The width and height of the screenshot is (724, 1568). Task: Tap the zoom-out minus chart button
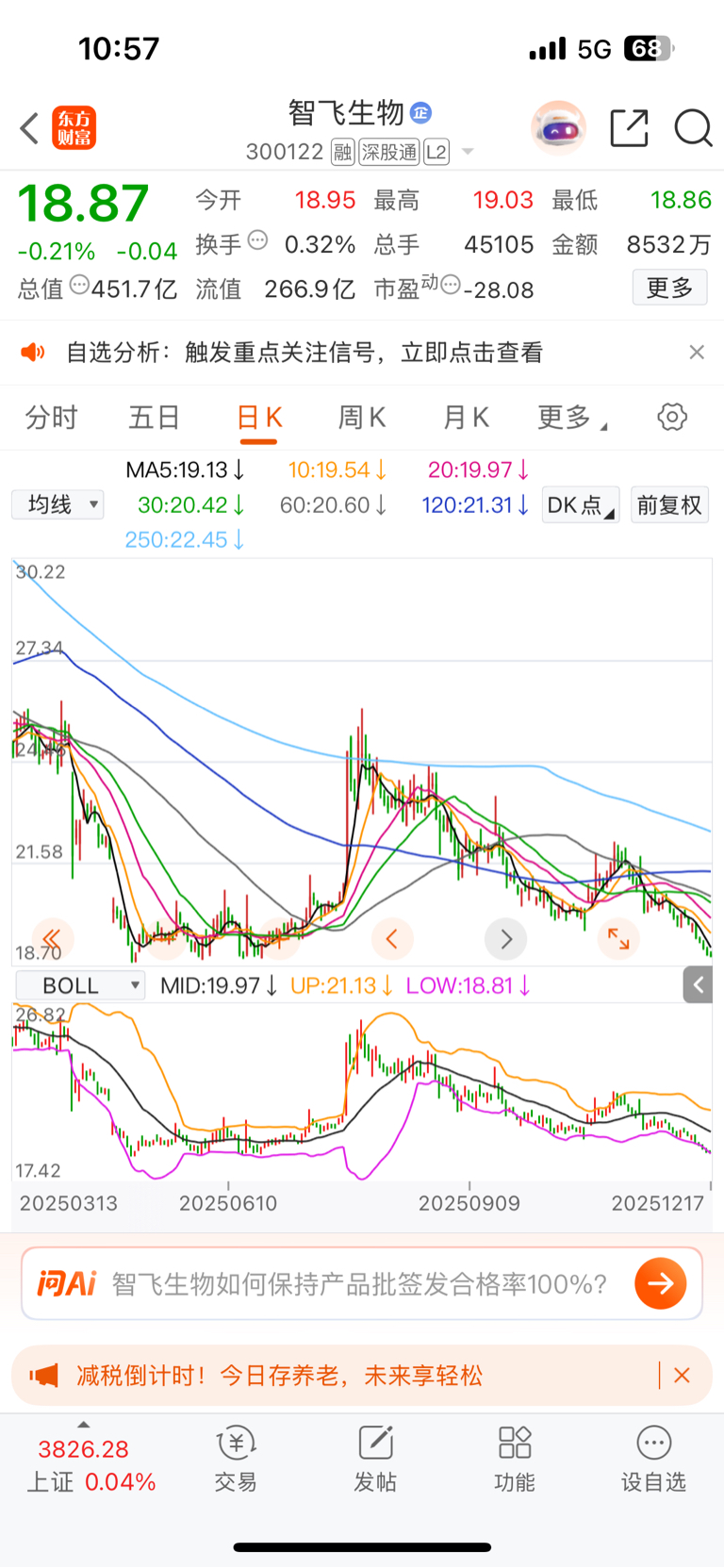(x=165, y=938)
